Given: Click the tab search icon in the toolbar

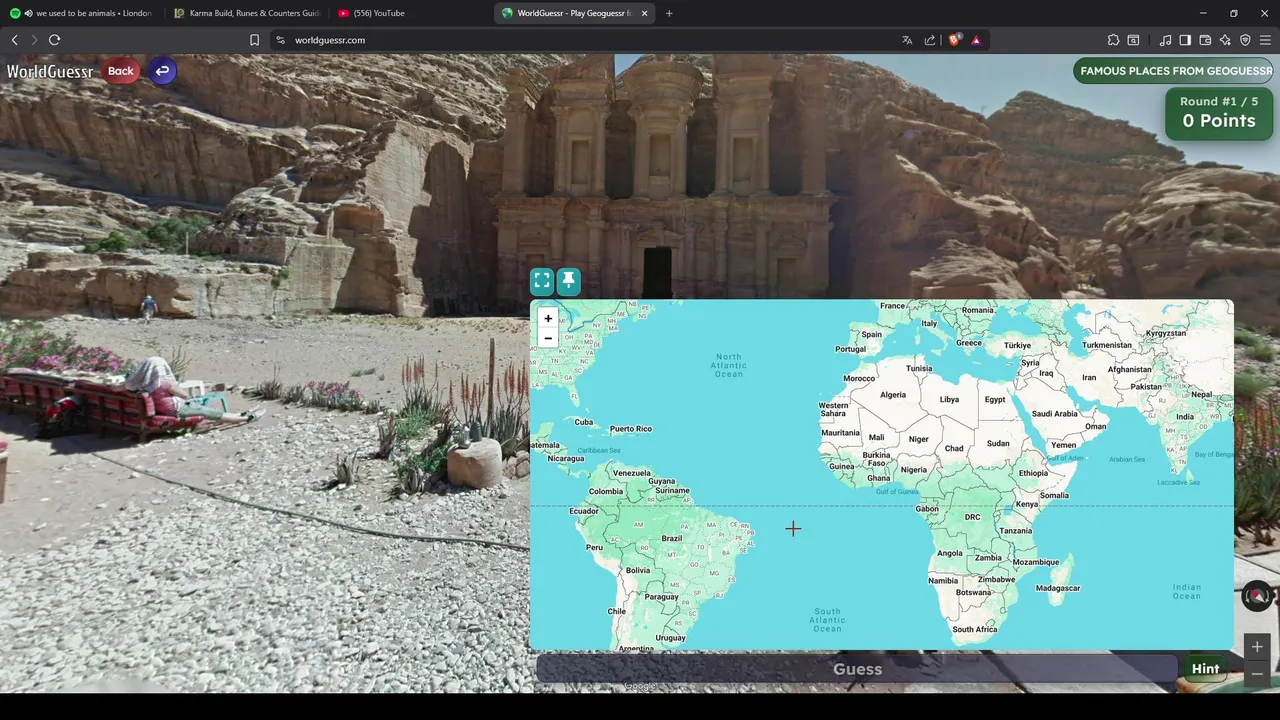Looking at the screenshot, I should click(1133, 40).
